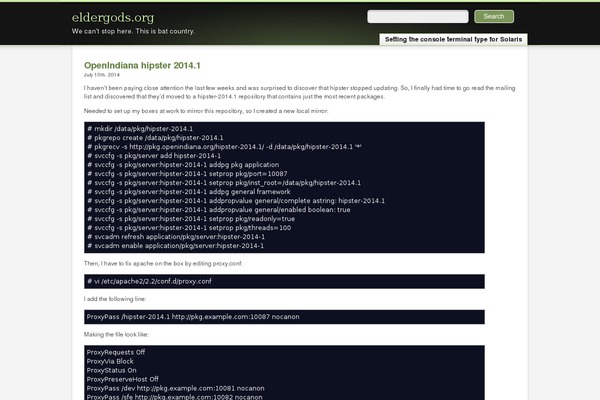Click the 'ProxyStatus On' line
The image size is (600, 400).
(111, 371)
